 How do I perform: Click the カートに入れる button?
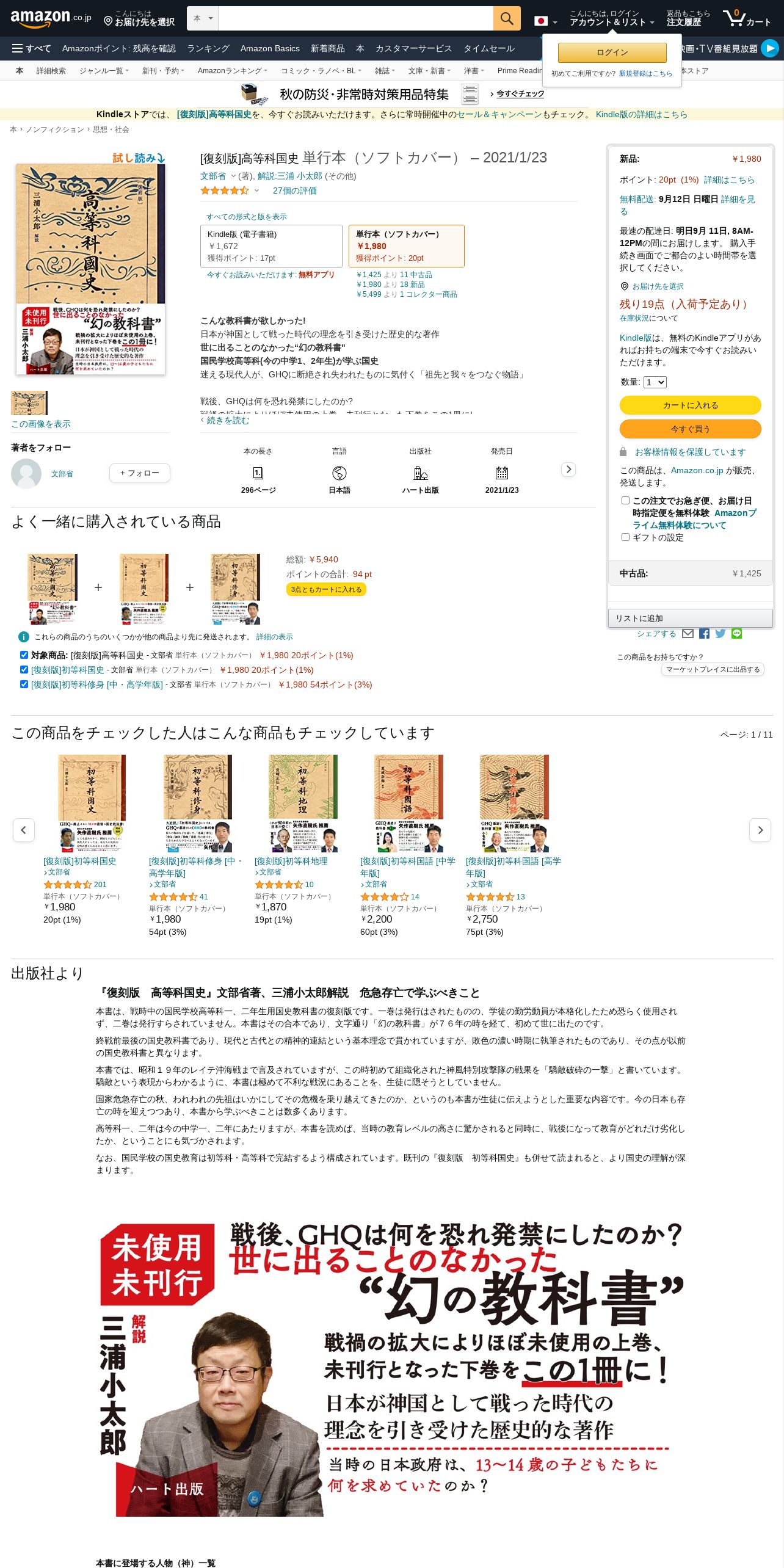click(x=691, y=405)
